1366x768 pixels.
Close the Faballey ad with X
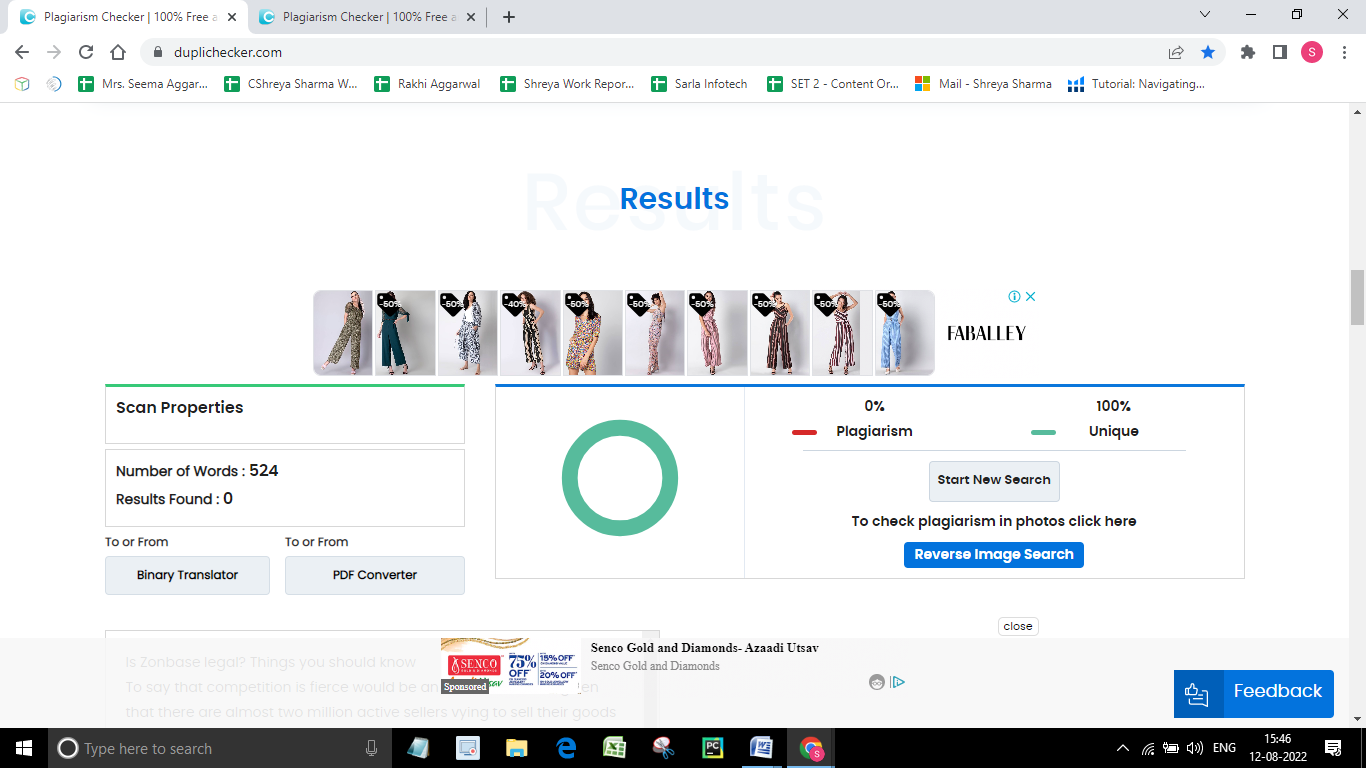pos(1031,297)
